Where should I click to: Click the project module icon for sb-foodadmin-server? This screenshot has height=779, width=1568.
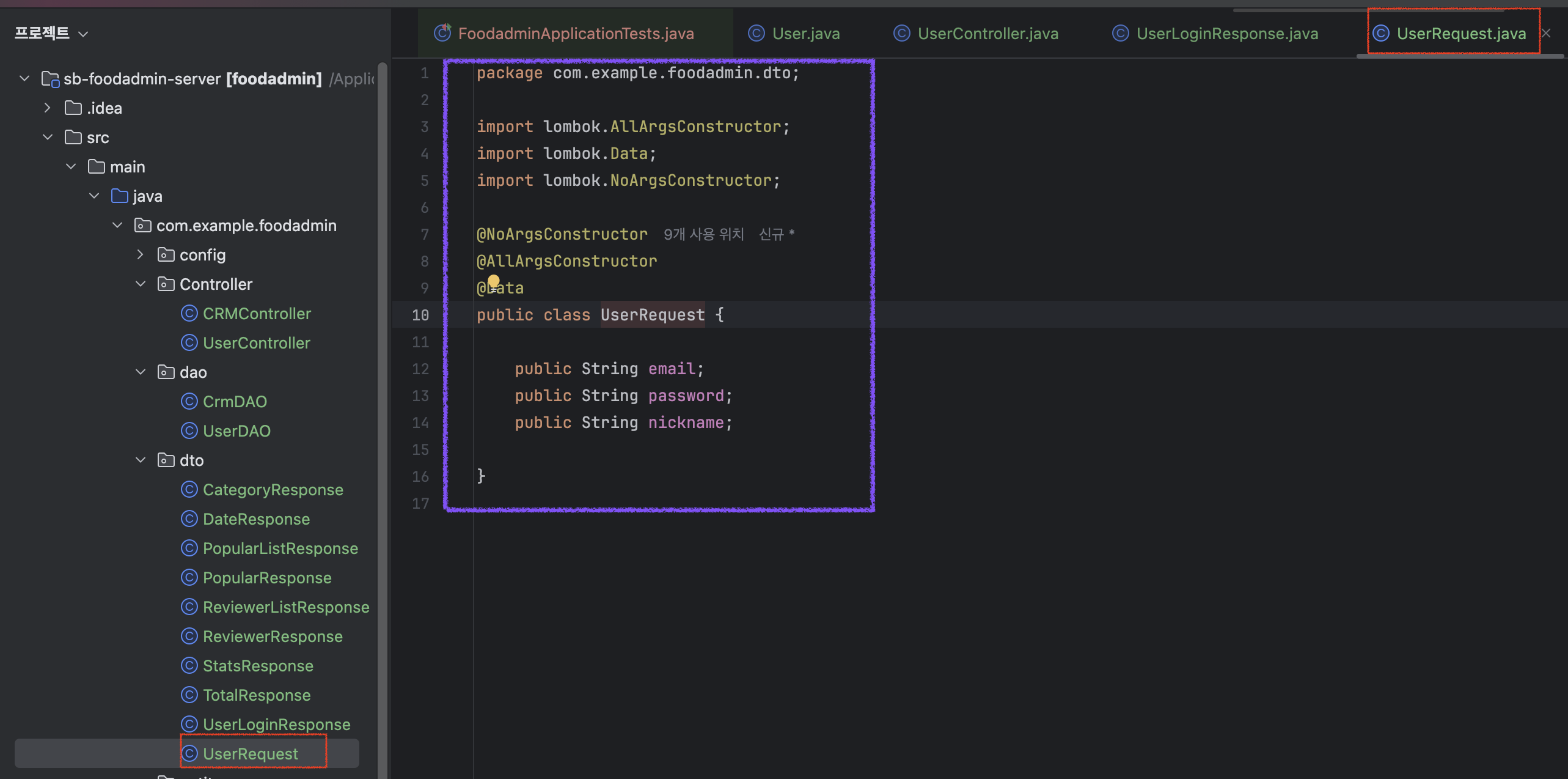click(x=50, y=79)
